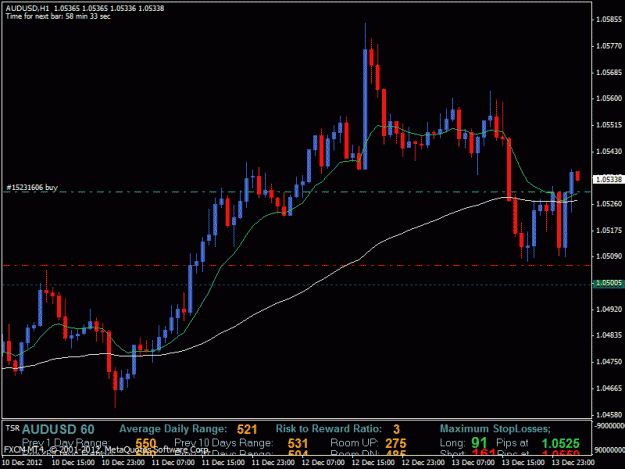Click price axis value 1.05515

click(x=609, y=125)
